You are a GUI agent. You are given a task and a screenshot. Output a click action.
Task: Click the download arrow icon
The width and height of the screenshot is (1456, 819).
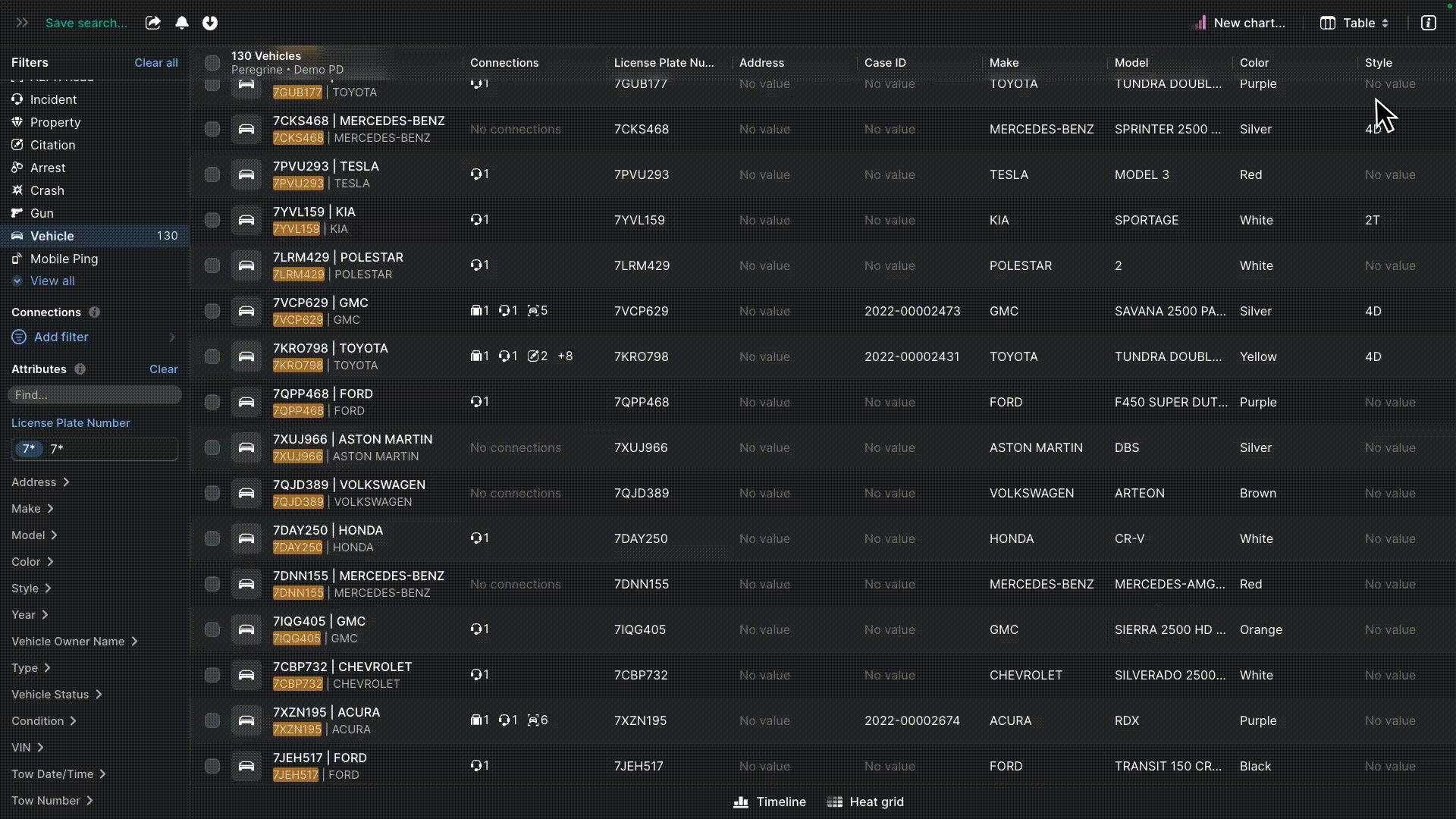(210, 23)
